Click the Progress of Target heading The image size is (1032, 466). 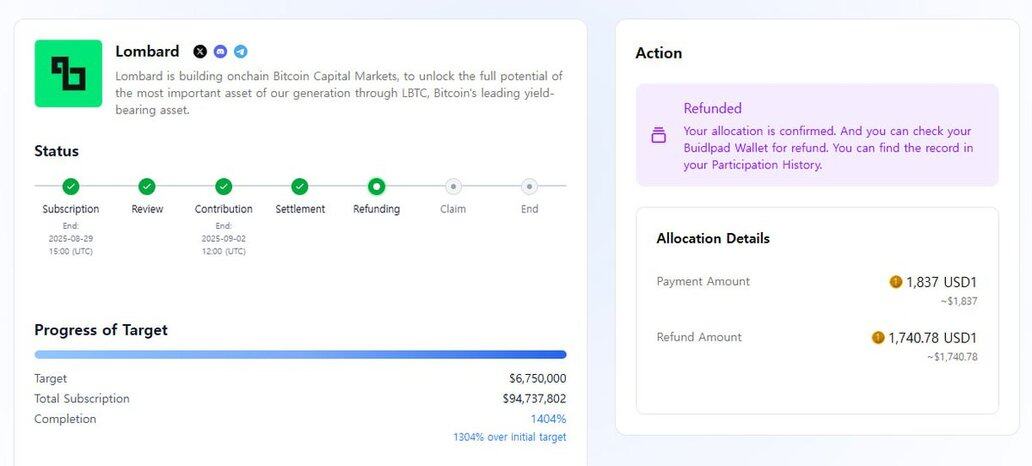(101, 330)
